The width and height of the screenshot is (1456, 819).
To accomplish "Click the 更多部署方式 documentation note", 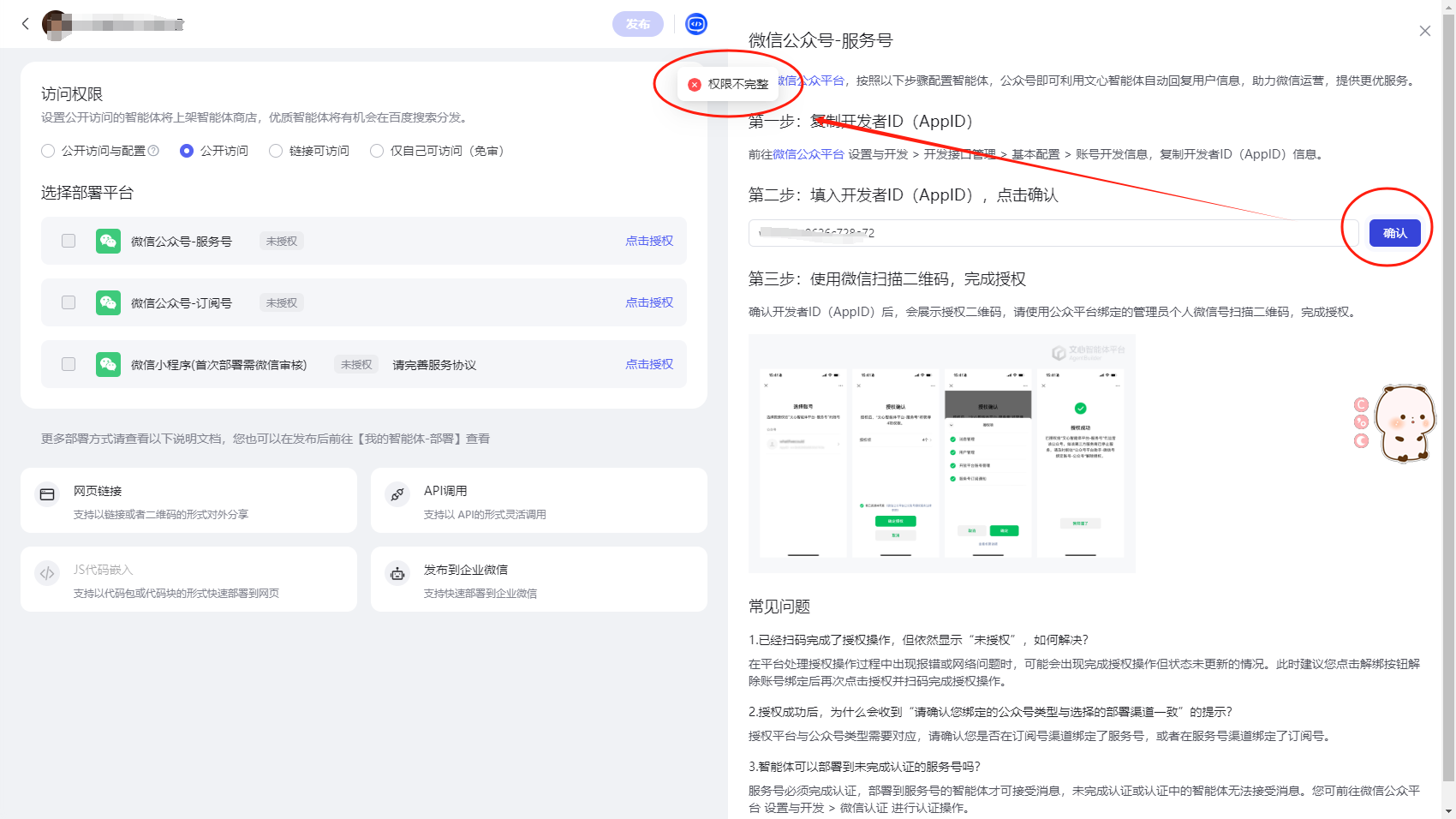I will pos(266,439).
